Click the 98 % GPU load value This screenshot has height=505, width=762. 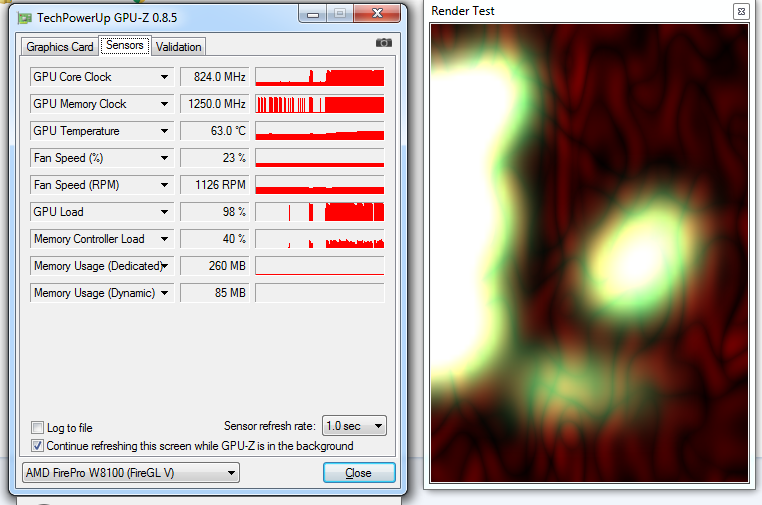click(x=214, y=212)
